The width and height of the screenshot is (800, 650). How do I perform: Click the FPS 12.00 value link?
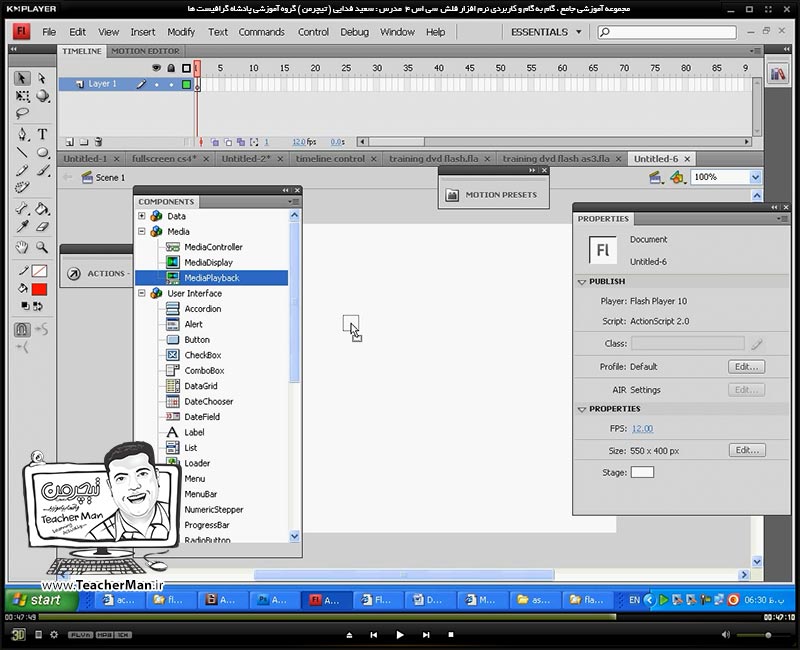pyautogui.click(x=642, y=429)
